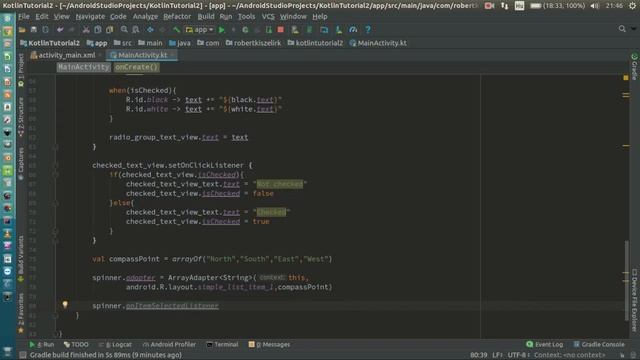Click the 80:39 cursor position indicator
Viewport: 640px width, 360px height.
coord(478,355)
